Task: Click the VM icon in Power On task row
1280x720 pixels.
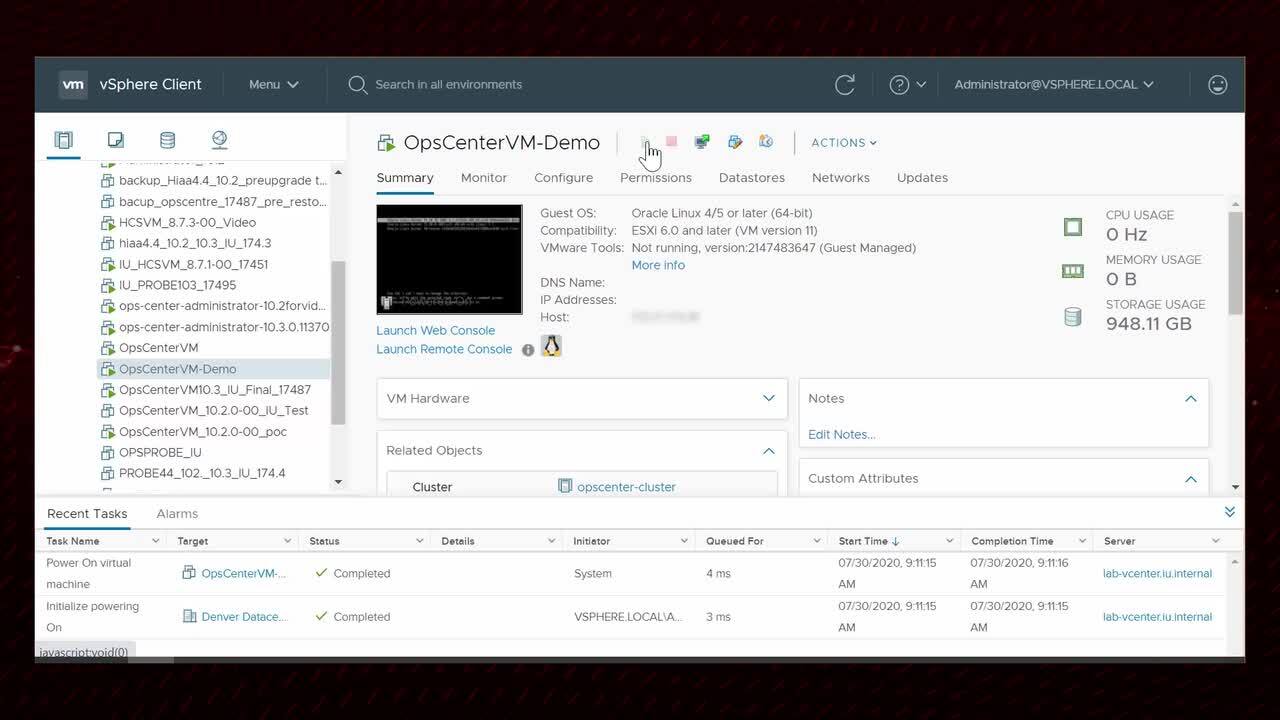Action: [x=189, y=573]
